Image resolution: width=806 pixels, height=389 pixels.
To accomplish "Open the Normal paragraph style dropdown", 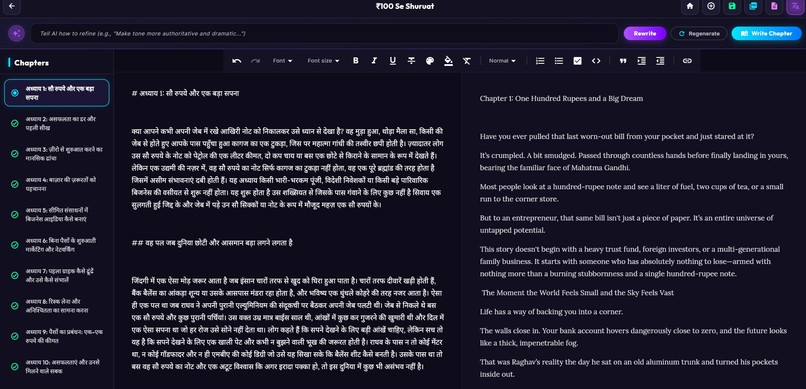I will [x=502, y=61].
